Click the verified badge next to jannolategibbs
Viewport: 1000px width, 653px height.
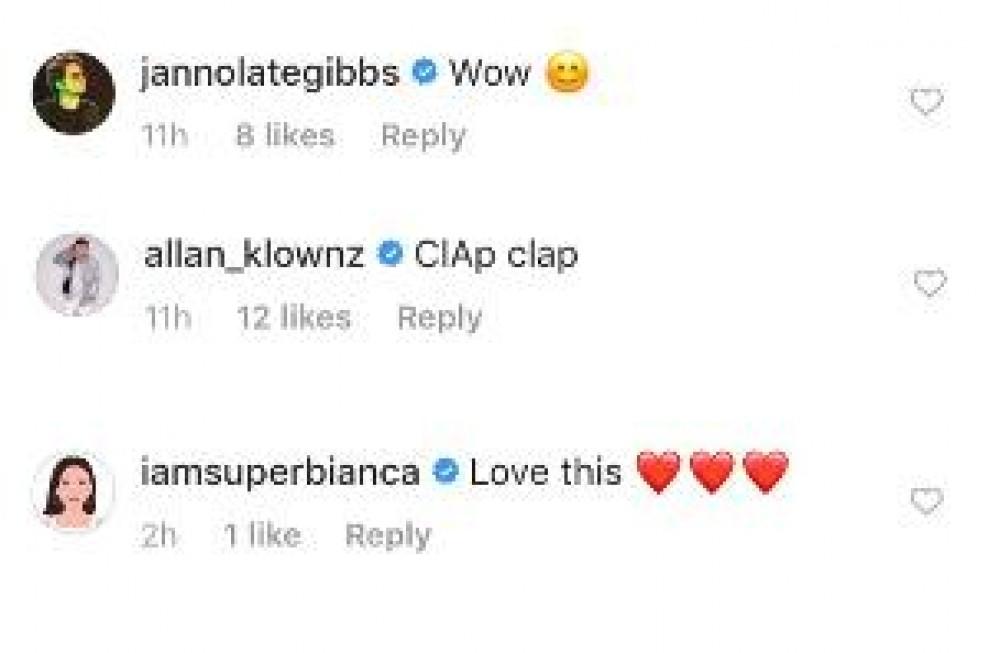(424, 73)
